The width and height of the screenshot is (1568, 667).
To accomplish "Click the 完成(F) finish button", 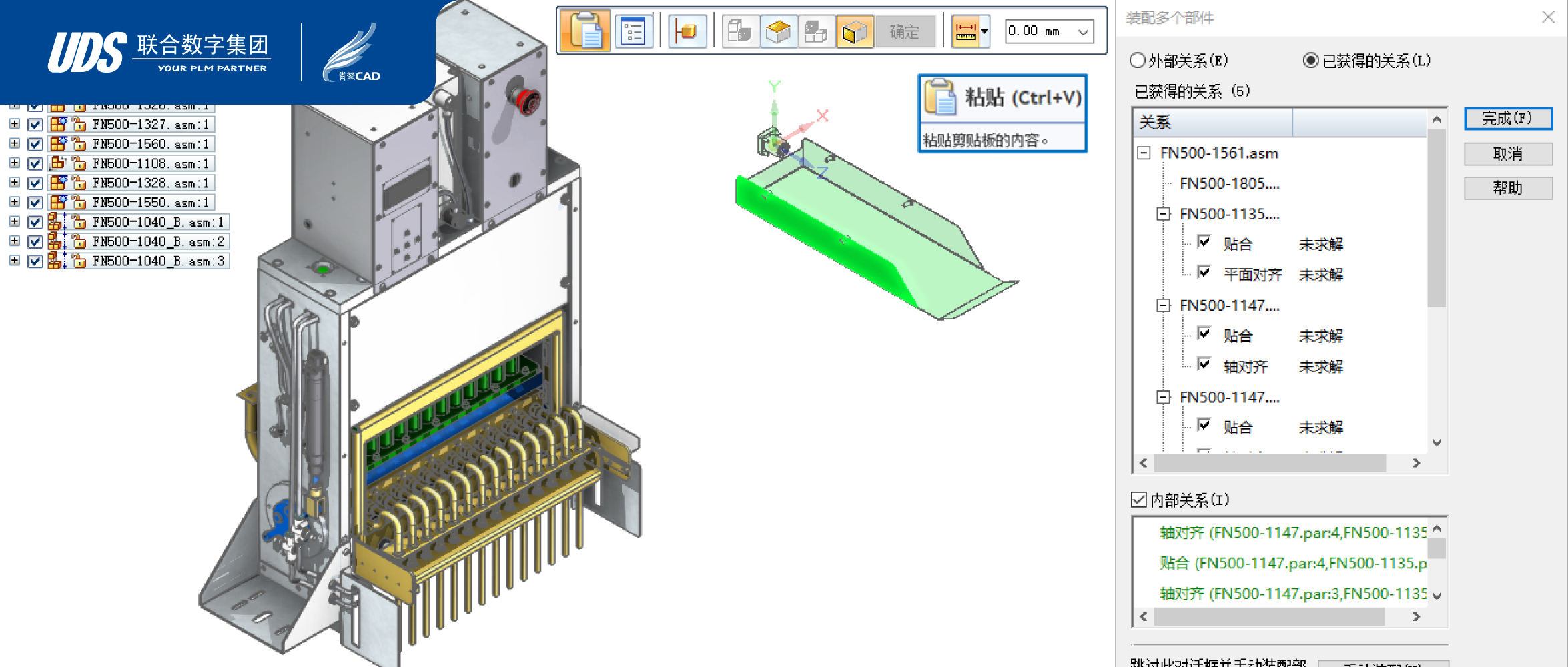I will (x=1507, y=119).
